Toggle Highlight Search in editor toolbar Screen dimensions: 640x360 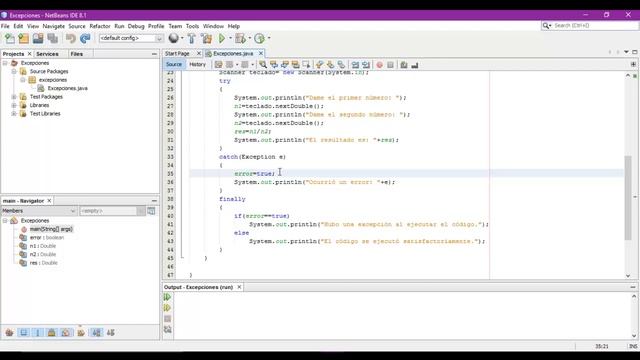[x=296, y=64]
